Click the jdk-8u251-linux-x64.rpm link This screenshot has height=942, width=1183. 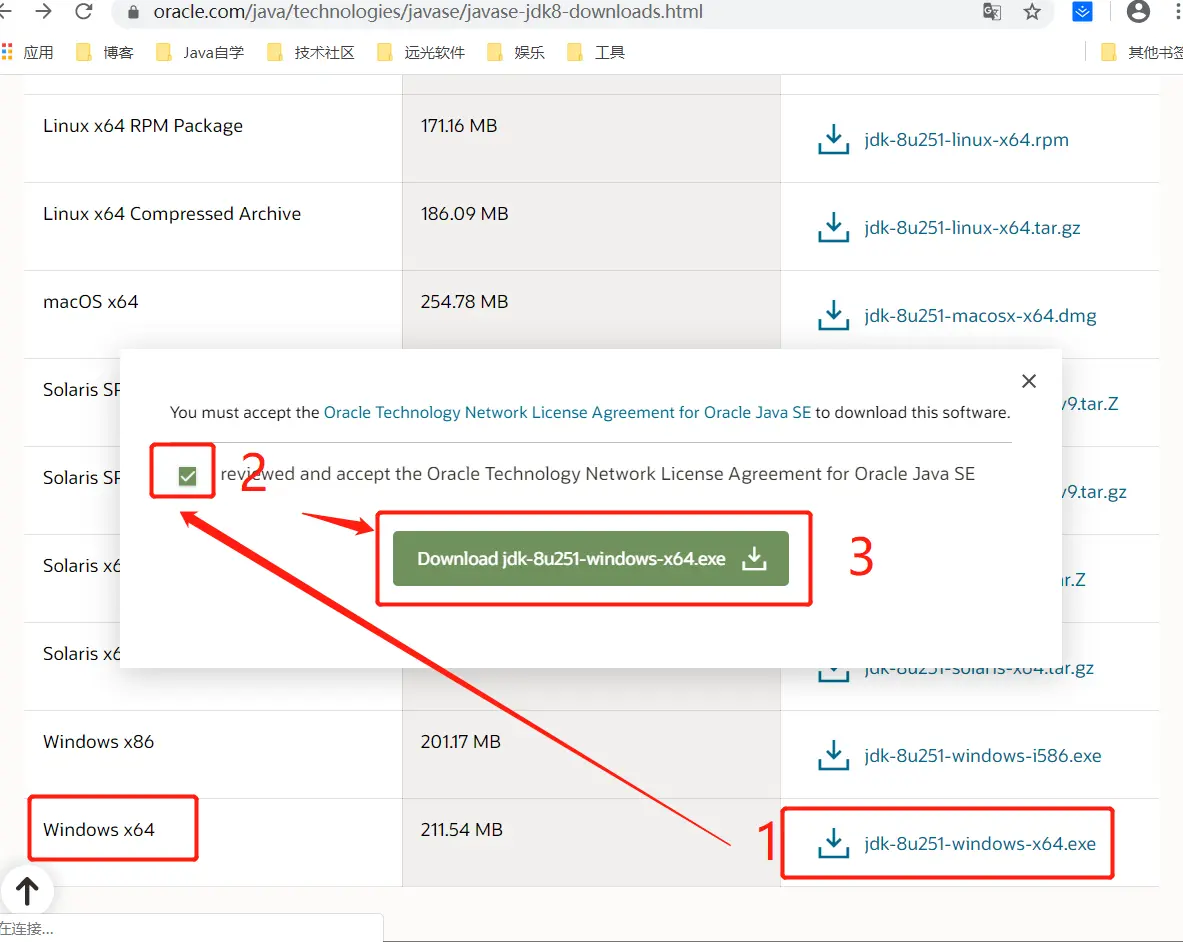(x=966, y=140)
